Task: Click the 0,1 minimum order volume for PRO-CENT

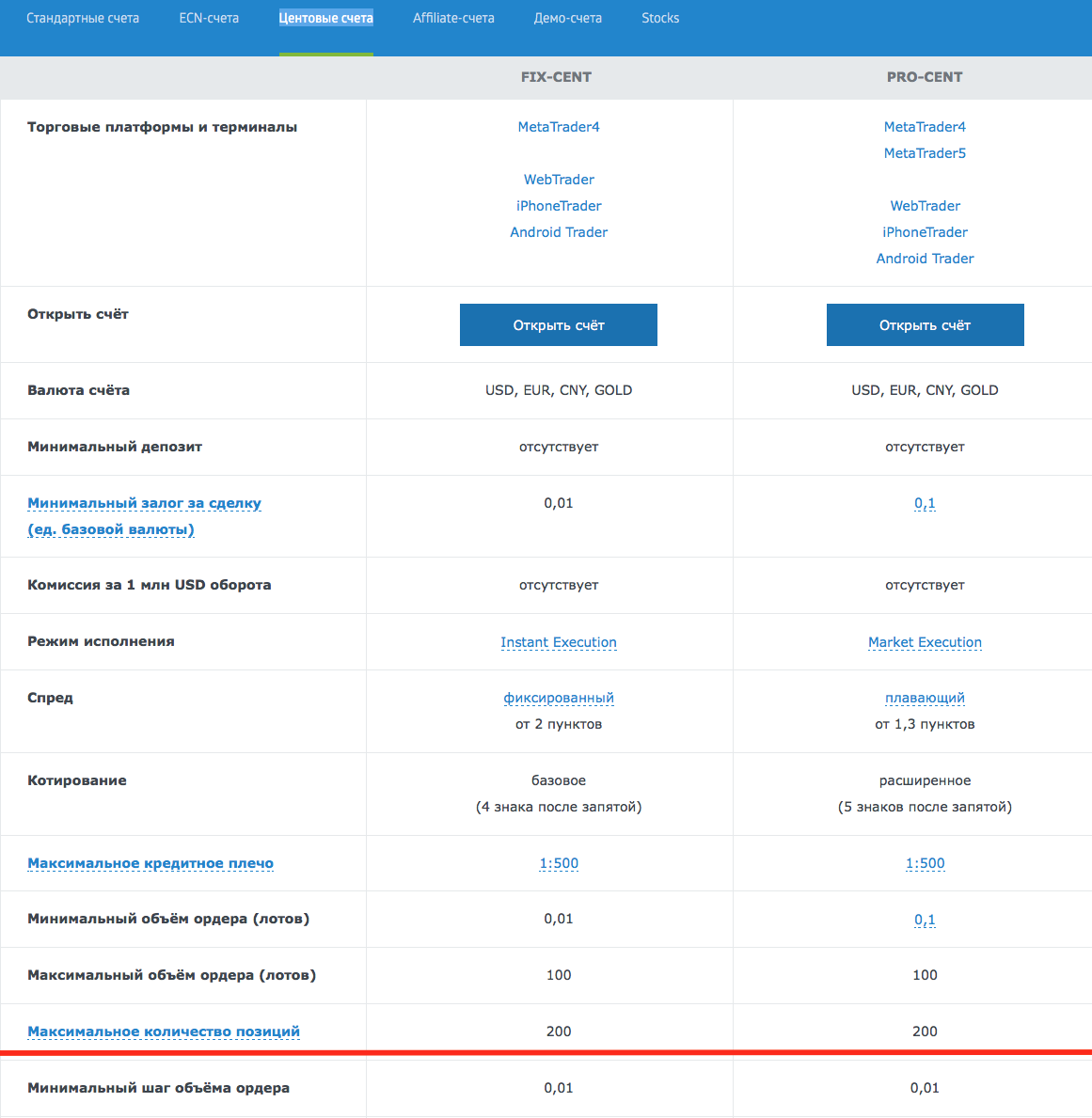Action: tap(926, 920)
